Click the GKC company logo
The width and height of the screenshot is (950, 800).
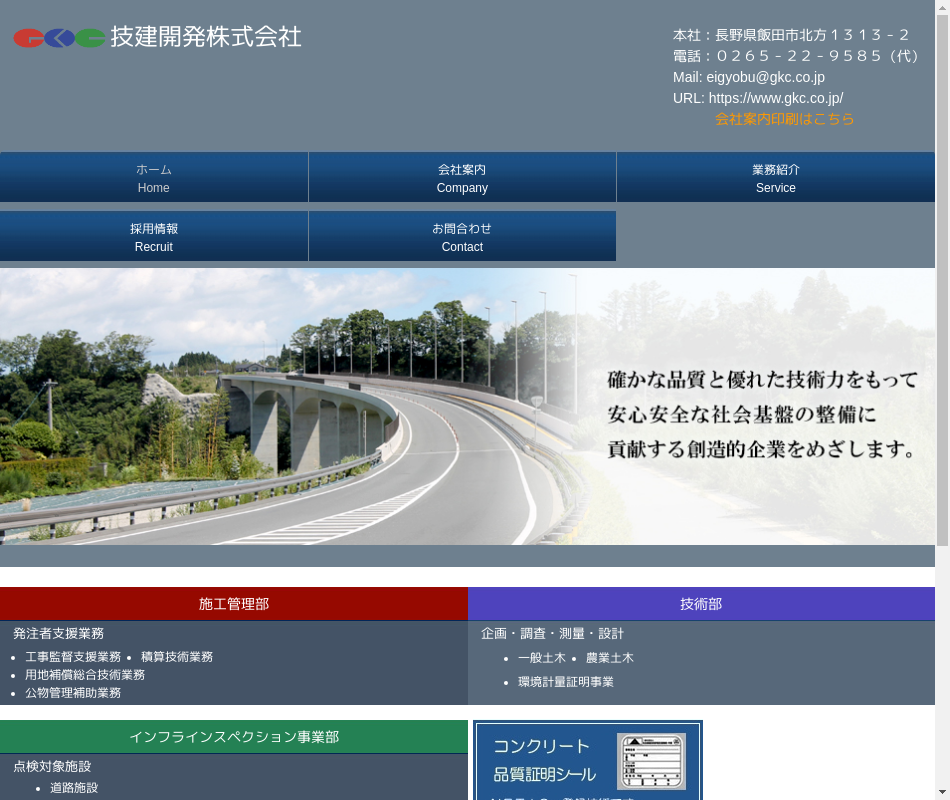[x=59, y=38]
